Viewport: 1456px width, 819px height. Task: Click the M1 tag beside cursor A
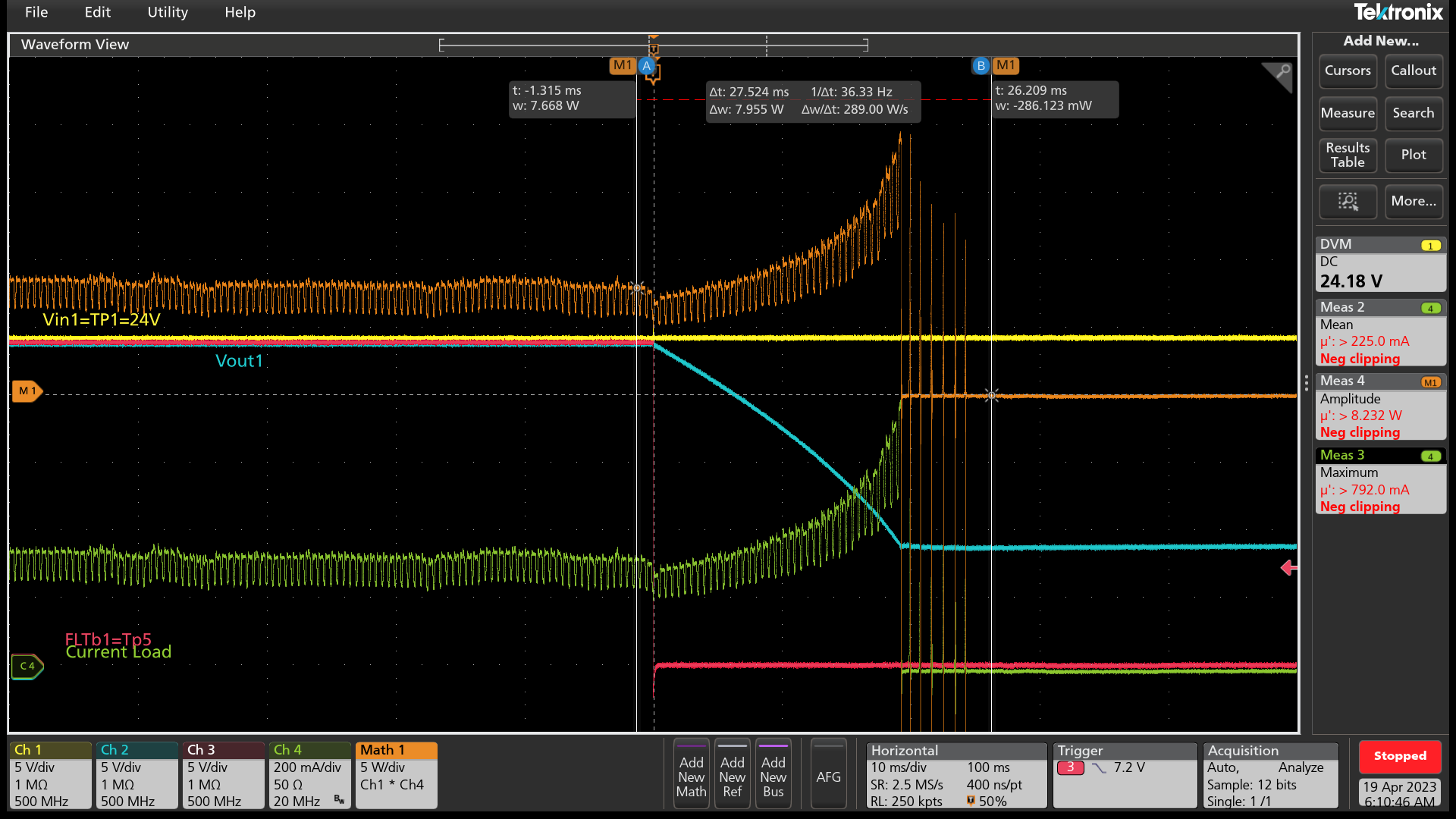pos(623,66)
